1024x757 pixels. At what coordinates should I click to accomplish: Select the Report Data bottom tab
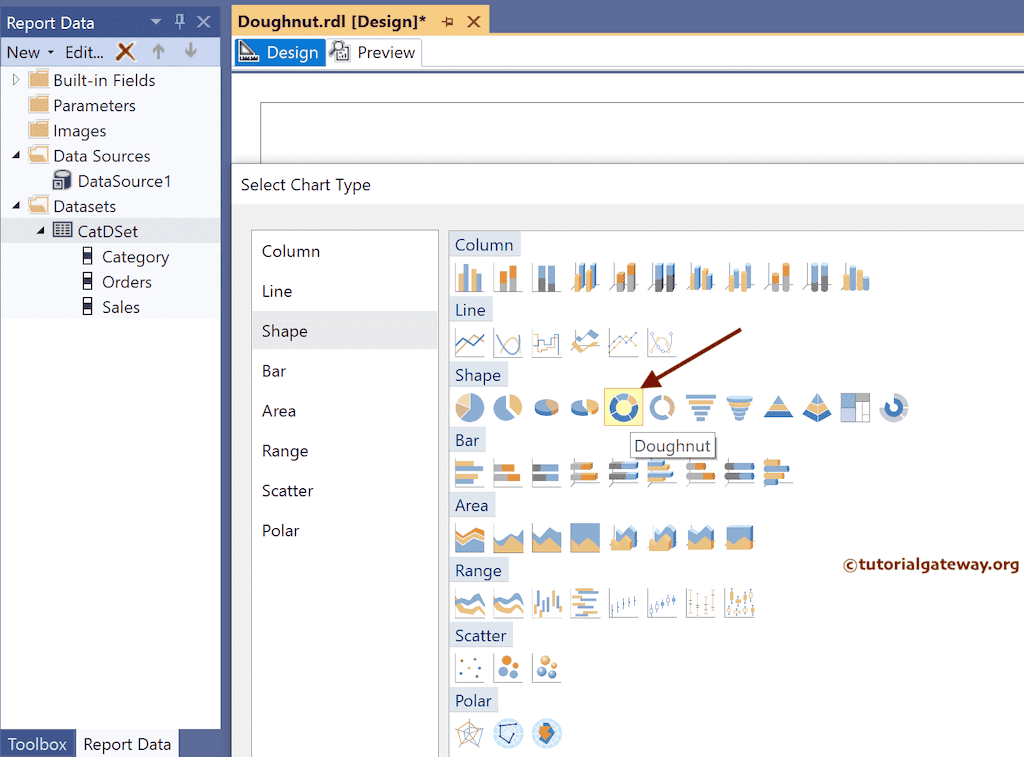tap(127, 744)
